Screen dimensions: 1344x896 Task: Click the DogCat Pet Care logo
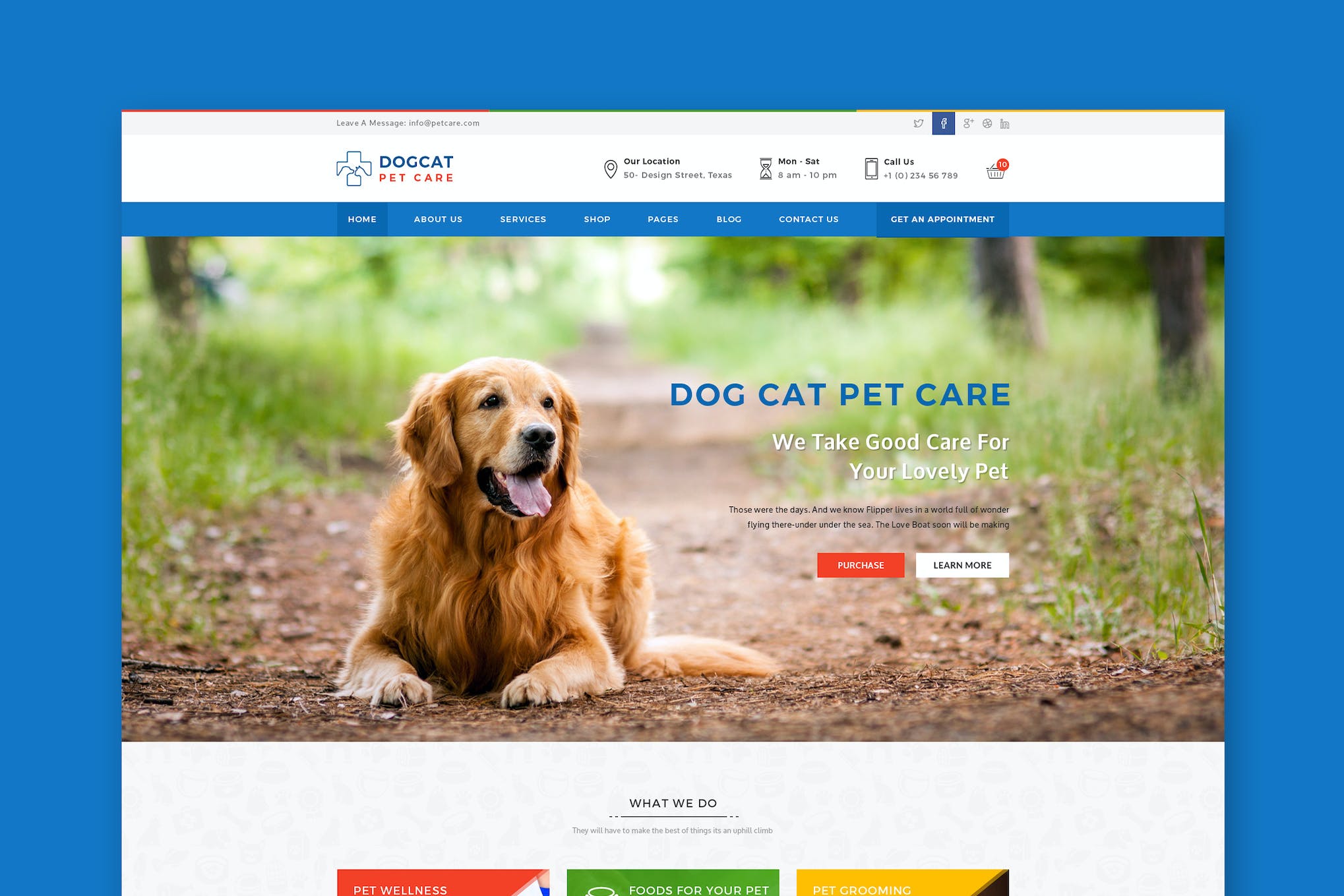coord(397,168)
